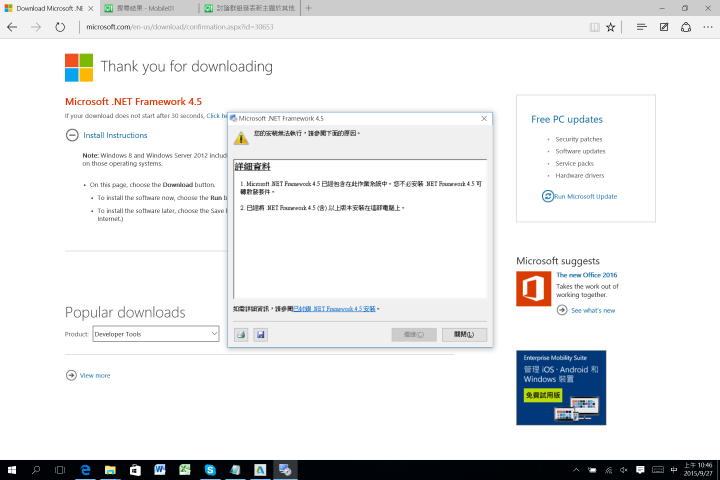Open reading view book icon
Image resolution: width=720 pixels, height=480 pixels.
pyautogui.click(x=595, y=27)
